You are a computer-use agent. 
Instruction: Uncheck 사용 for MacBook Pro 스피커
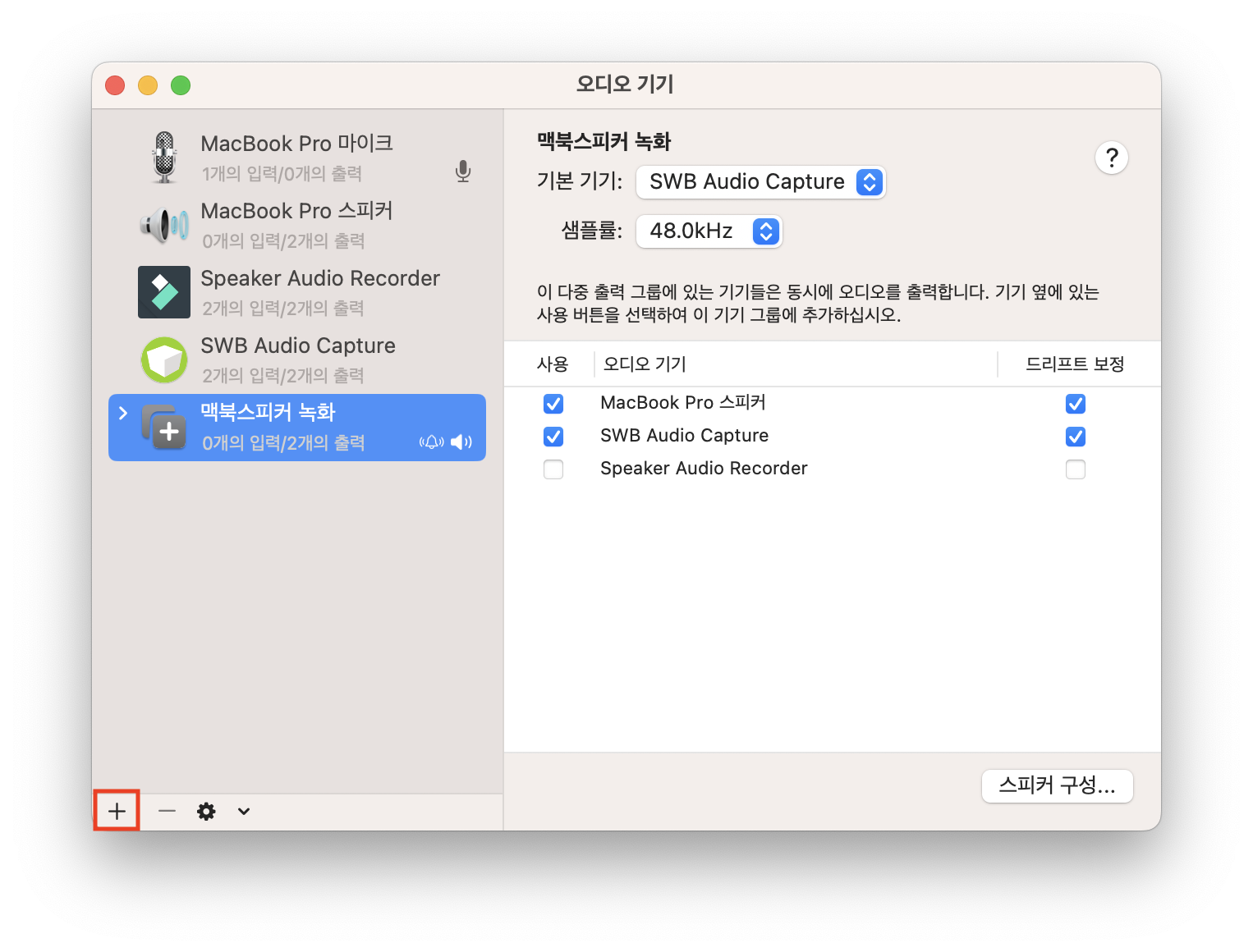(x=553, y=404)
